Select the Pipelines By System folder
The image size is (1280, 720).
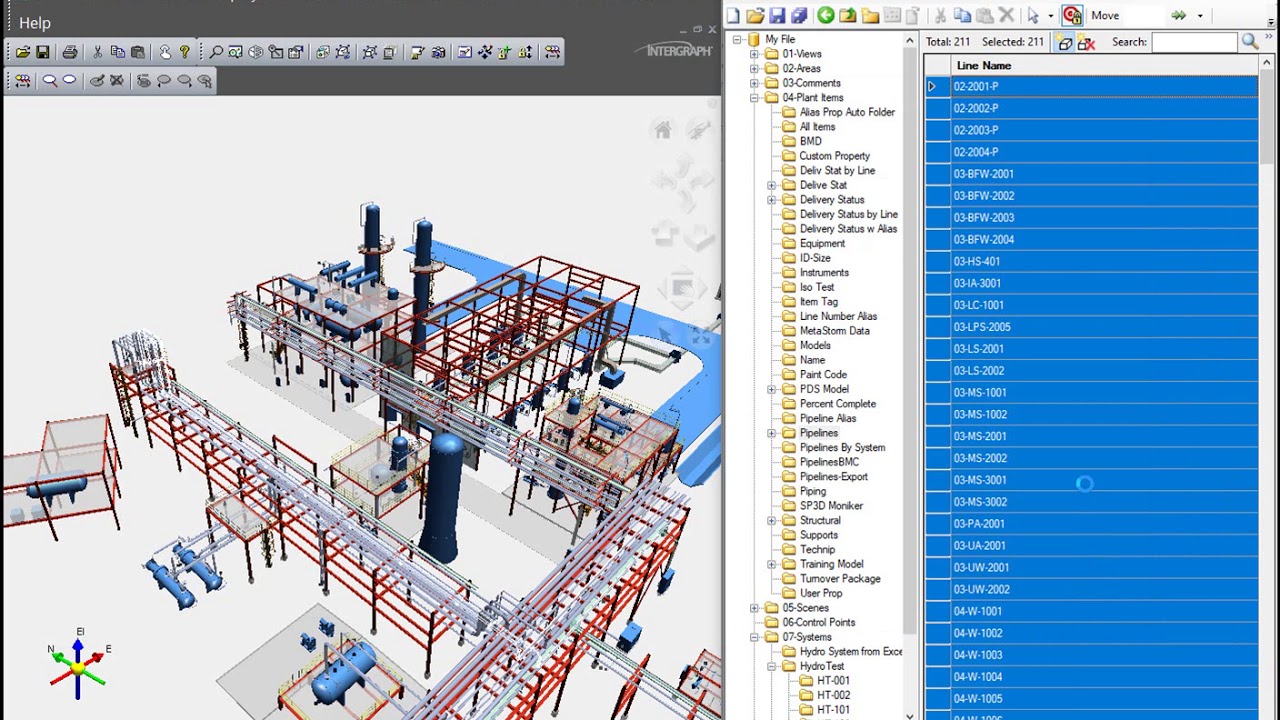pyautogui.click(x=842, y=448)
